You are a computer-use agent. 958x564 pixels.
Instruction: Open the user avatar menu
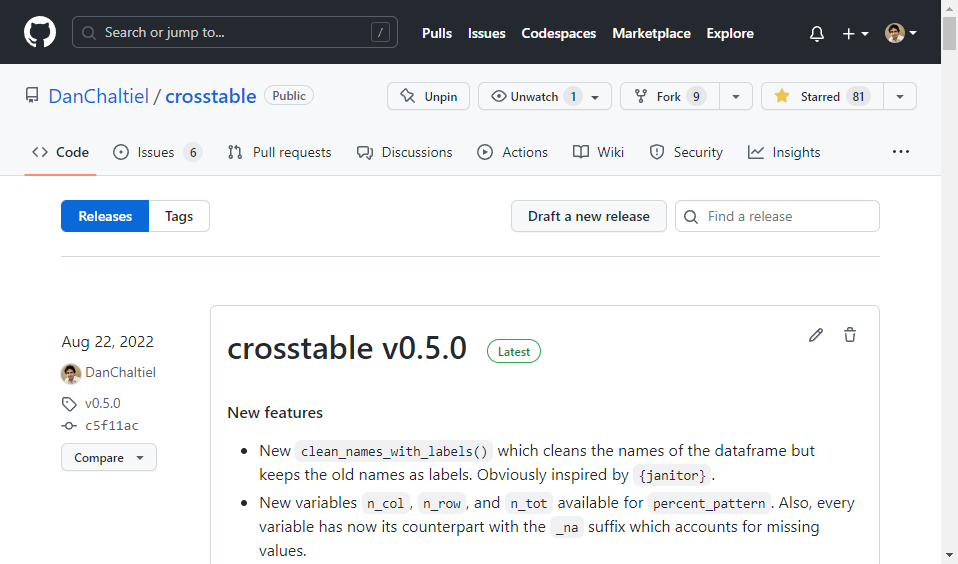[900, 33]
